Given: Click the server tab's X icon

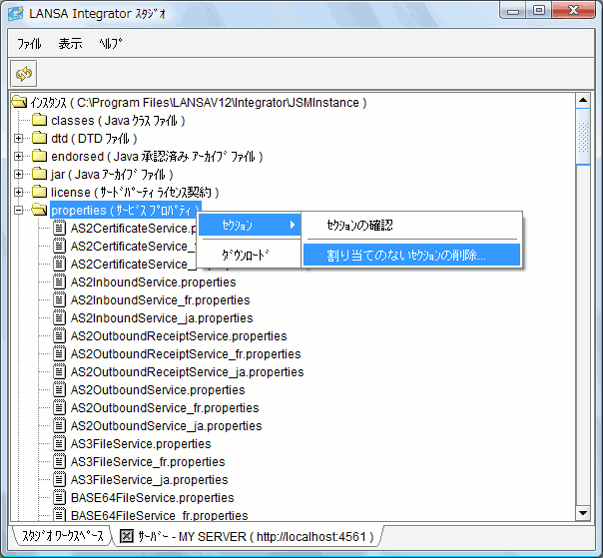Looking at the screenshot, I should click(127, 536).
